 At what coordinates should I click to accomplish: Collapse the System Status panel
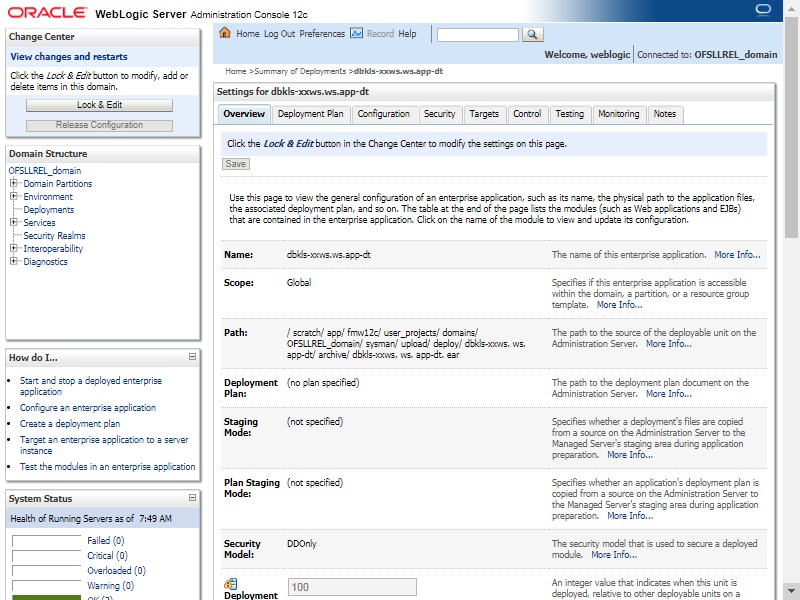[192, 497]
